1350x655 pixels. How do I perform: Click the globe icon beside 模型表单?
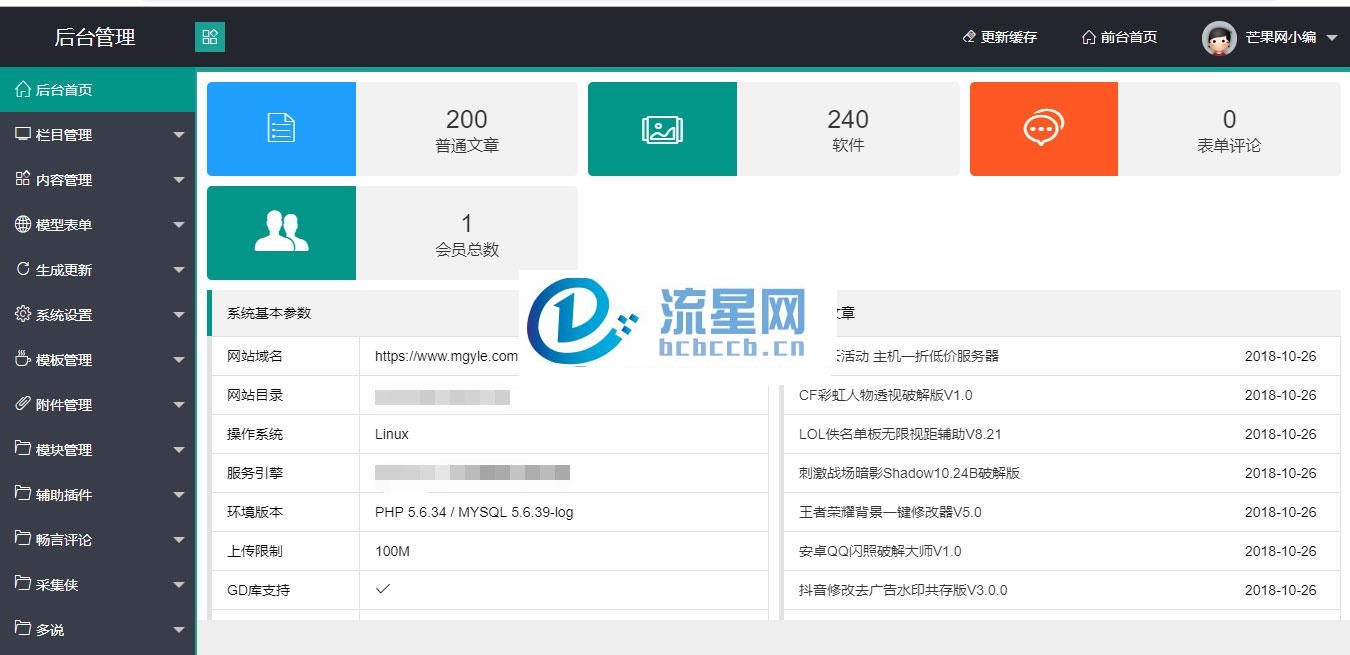click(23, 224)
